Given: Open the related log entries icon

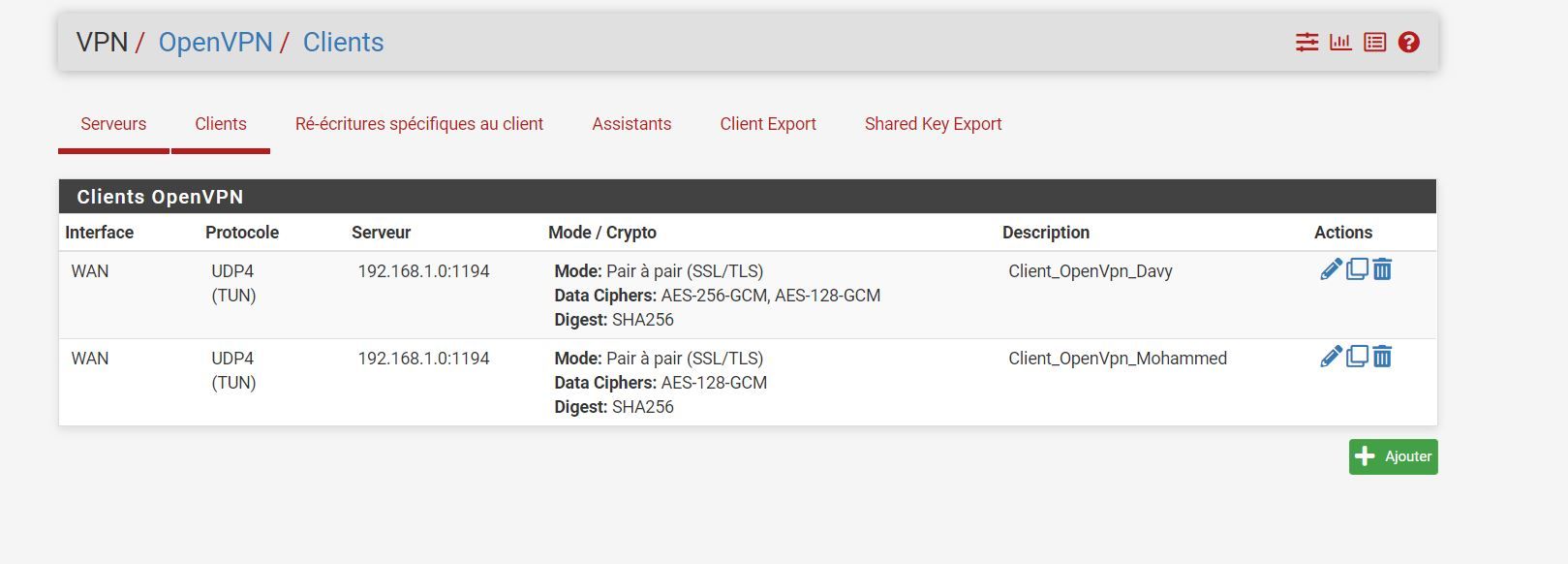Looking at the screenshot, I should (x=1374, y=43).
